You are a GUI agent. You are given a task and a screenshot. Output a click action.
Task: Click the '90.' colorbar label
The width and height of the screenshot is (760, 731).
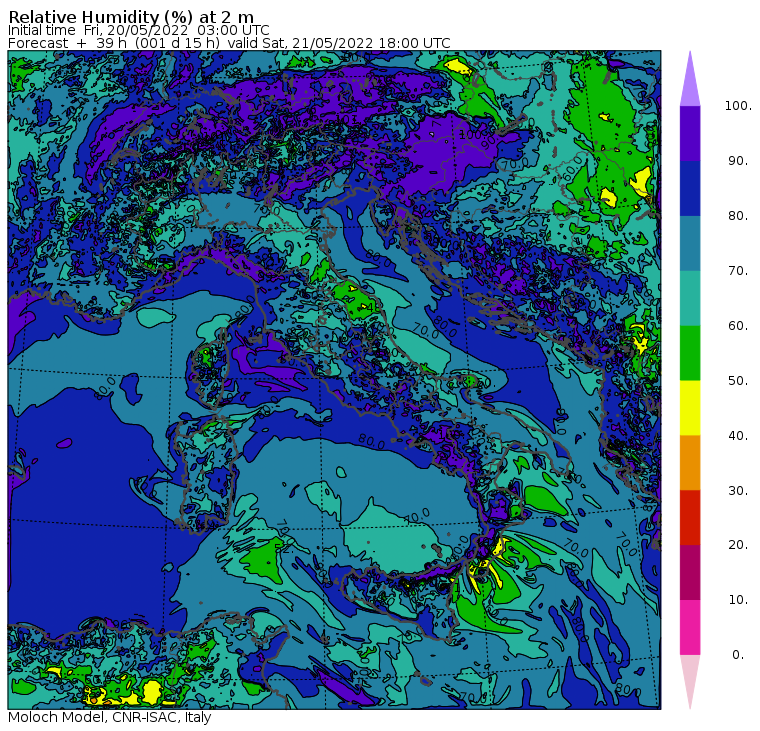(x=738, y=161)
